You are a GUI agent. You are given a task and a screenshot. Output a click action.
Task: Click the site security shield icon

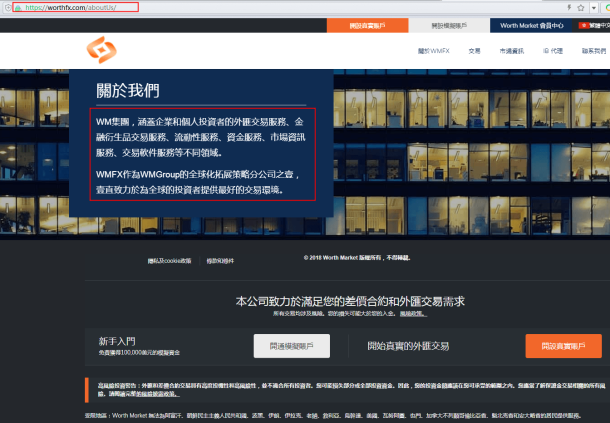[7, 7]
